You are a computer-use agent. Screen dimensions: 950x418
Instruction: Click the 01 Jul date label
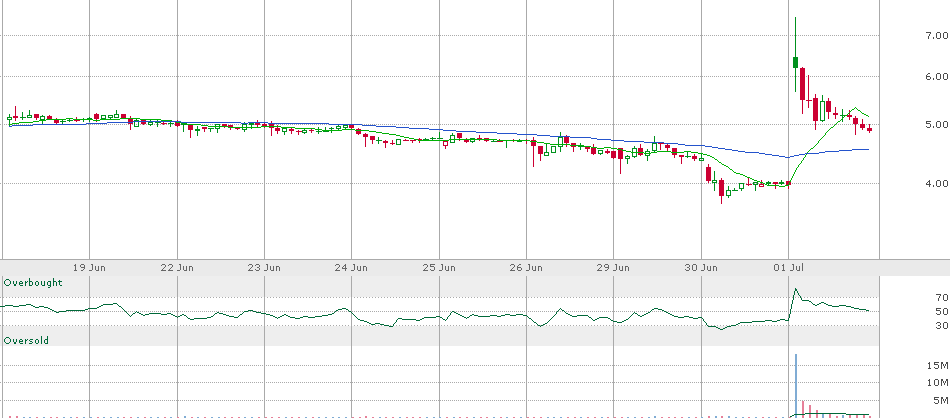(788, 267)
